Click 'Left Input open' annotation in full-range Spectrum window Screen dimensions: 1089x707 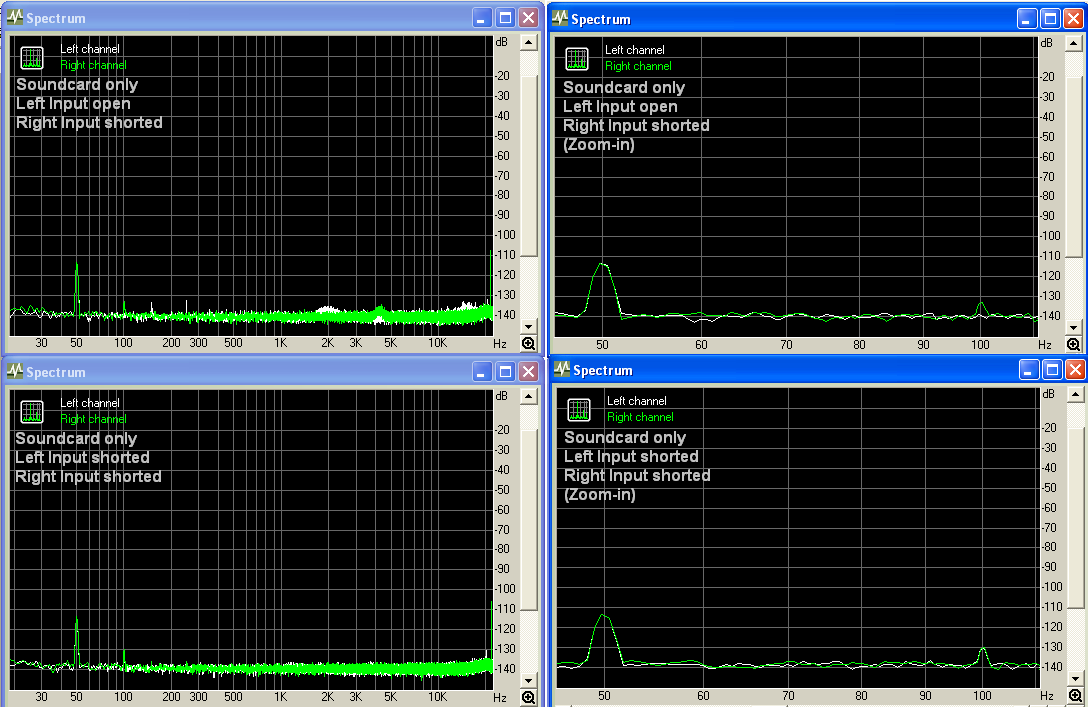[x=73, y=103]
